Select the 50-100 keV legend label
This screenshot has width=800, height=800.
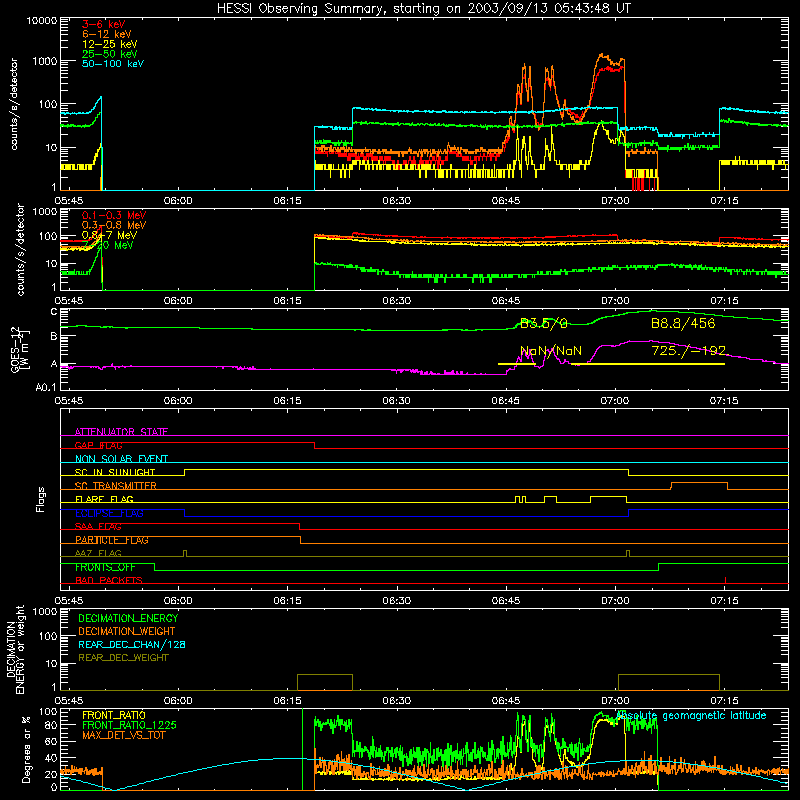point(113,64)
